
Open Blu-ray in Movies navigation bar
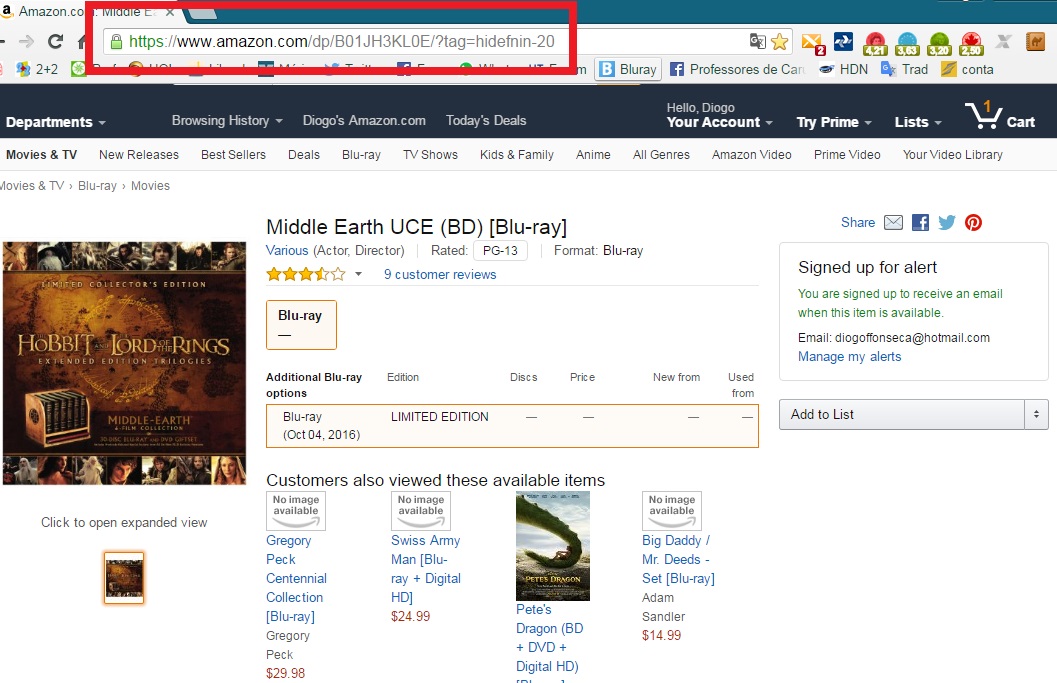point(361,155)
